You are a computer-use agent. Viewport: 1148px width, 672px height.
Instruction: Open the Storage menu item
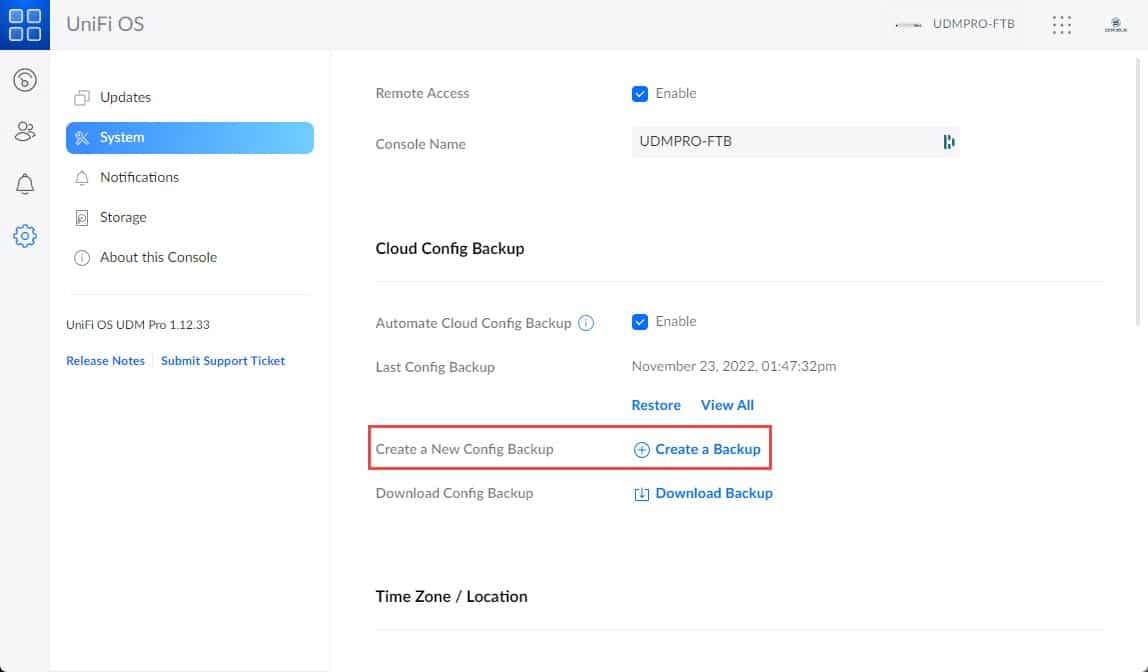click(190, 217)
